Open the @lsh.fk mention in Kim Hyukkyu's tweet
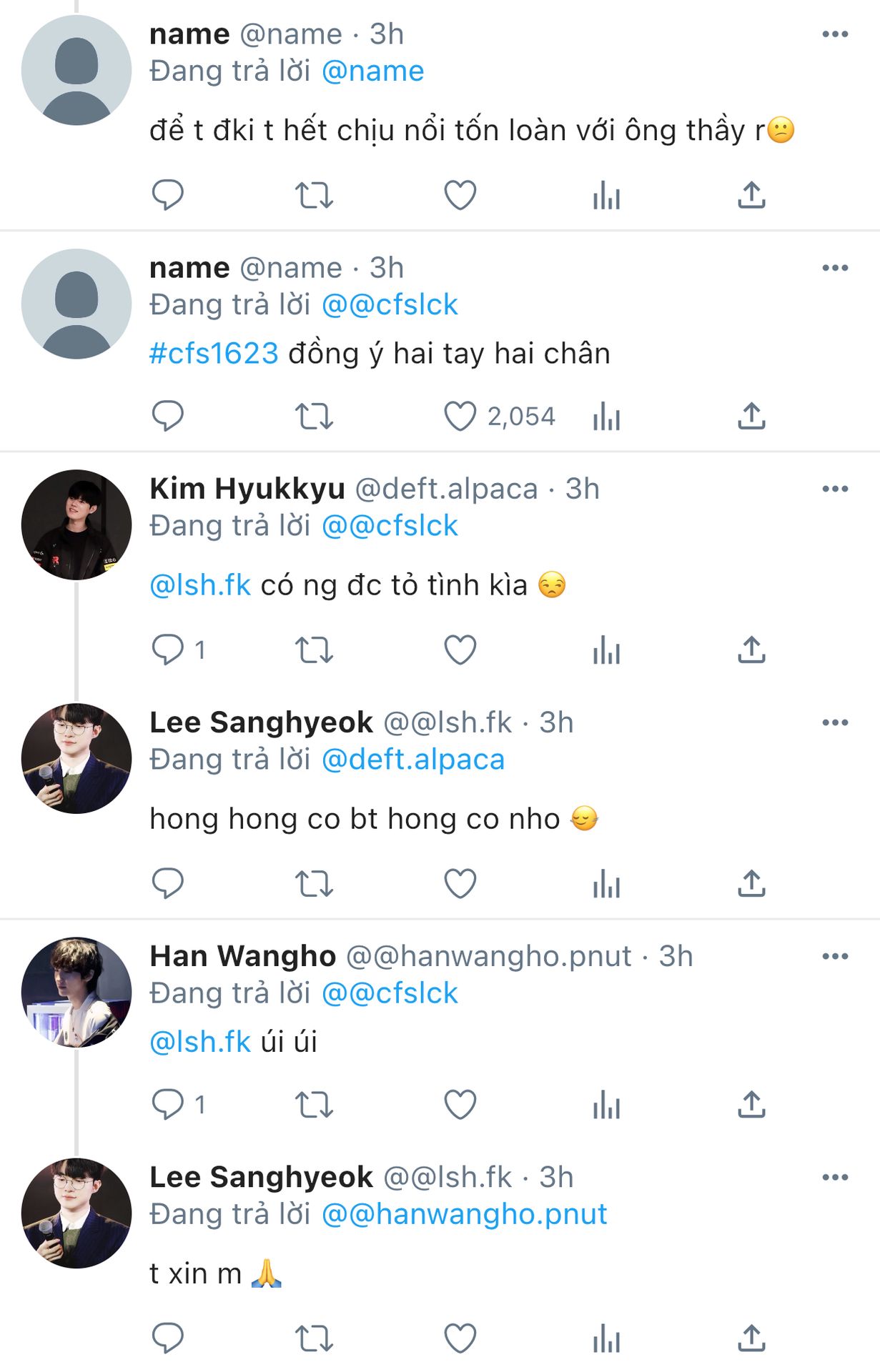Viewport: 880px width, 1372px height. pos(200,585)
